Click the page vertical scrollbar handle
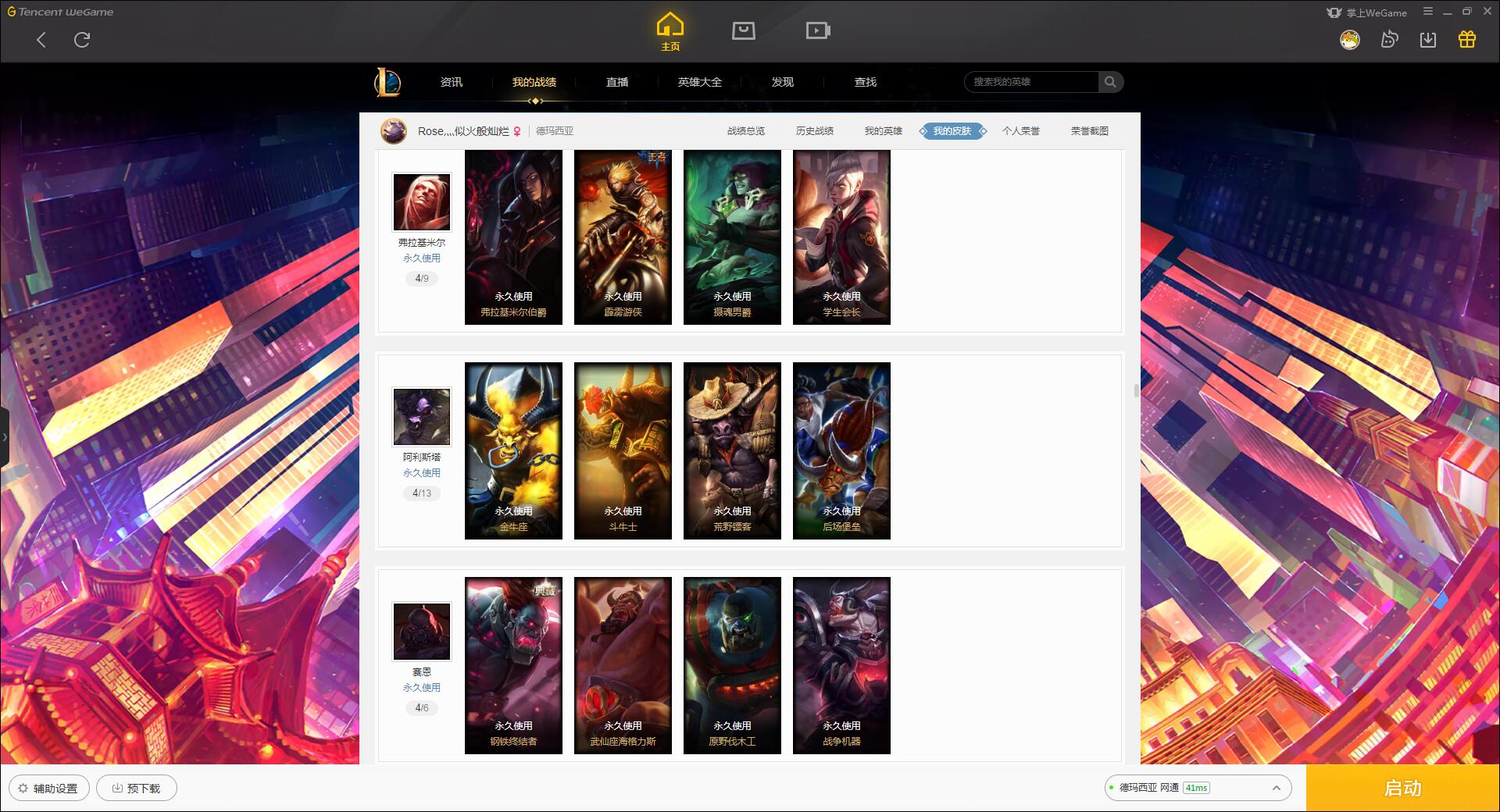Image resolution: width=1500 pixels, height=812 pixels. (x=1137, y=390)
